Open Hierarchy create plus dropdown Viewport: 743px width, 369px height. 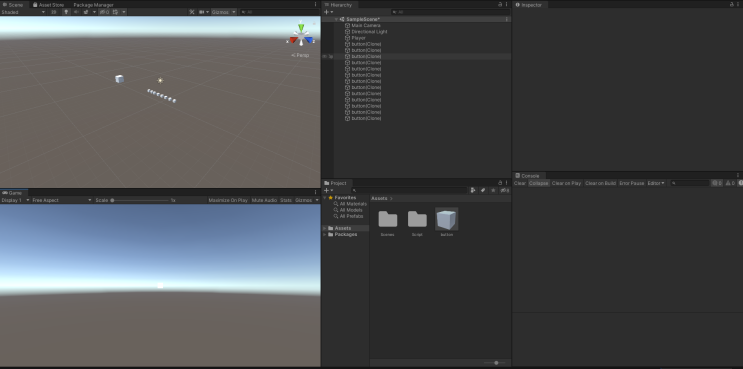point(328,12)
